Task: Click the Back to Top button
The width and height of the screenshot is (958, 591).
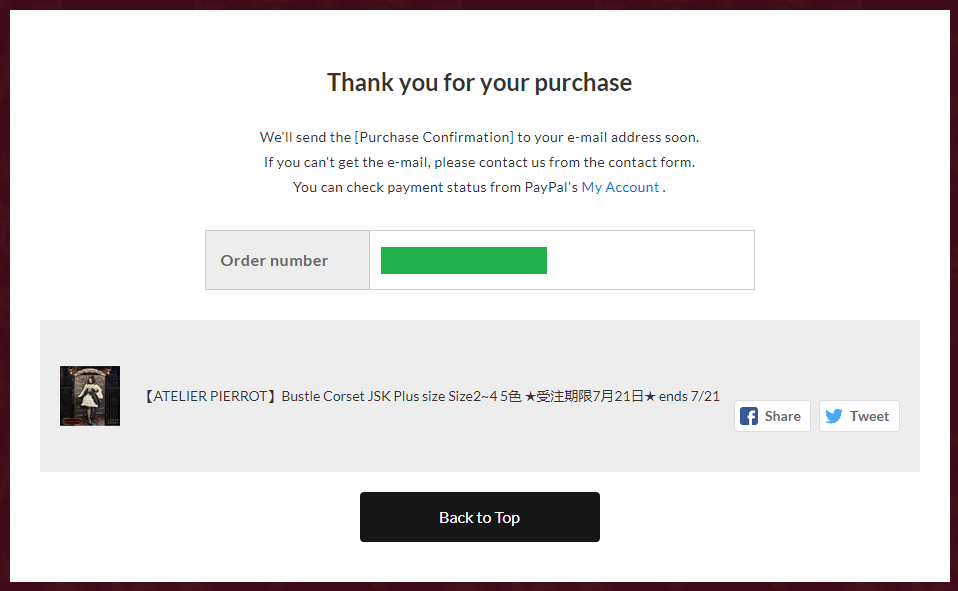Action: 479,517
